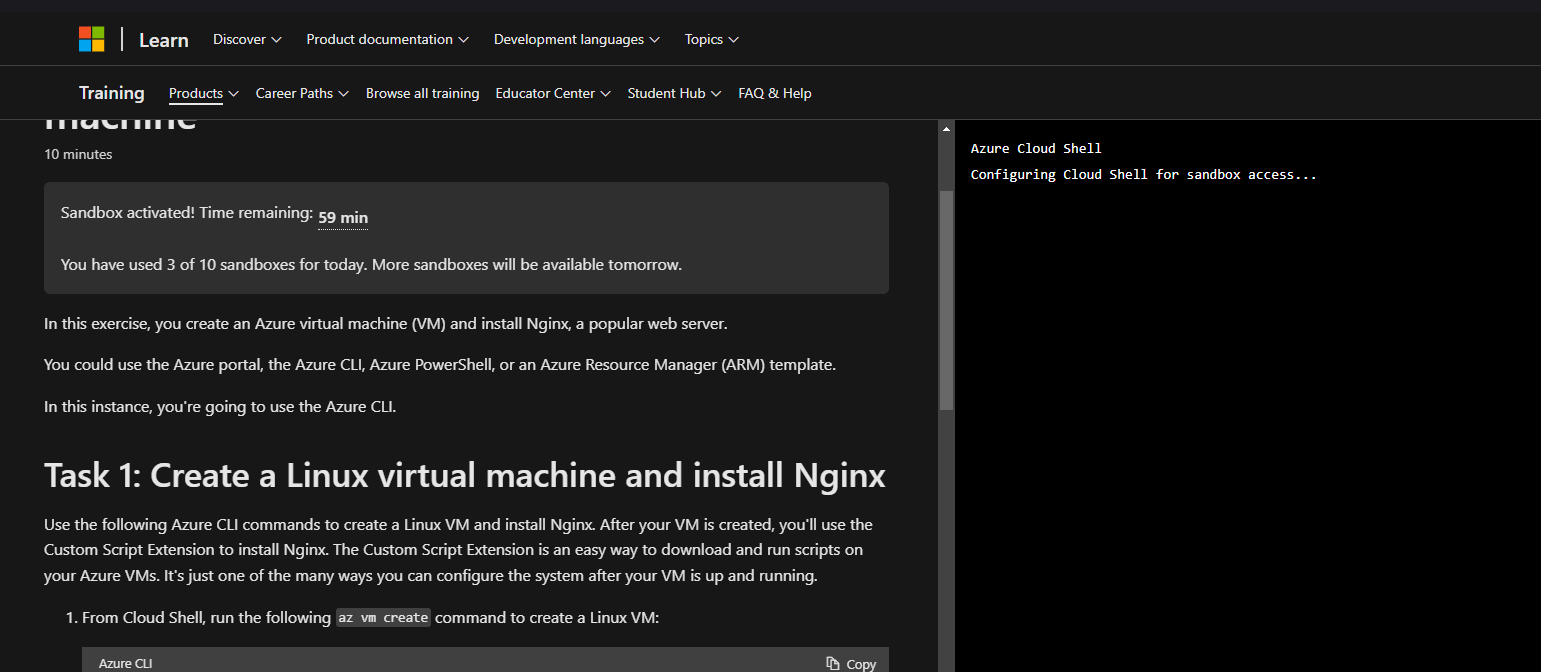Click the Microsoft logo icon
The image size is (1541, 672).
[x=92, y=39]
